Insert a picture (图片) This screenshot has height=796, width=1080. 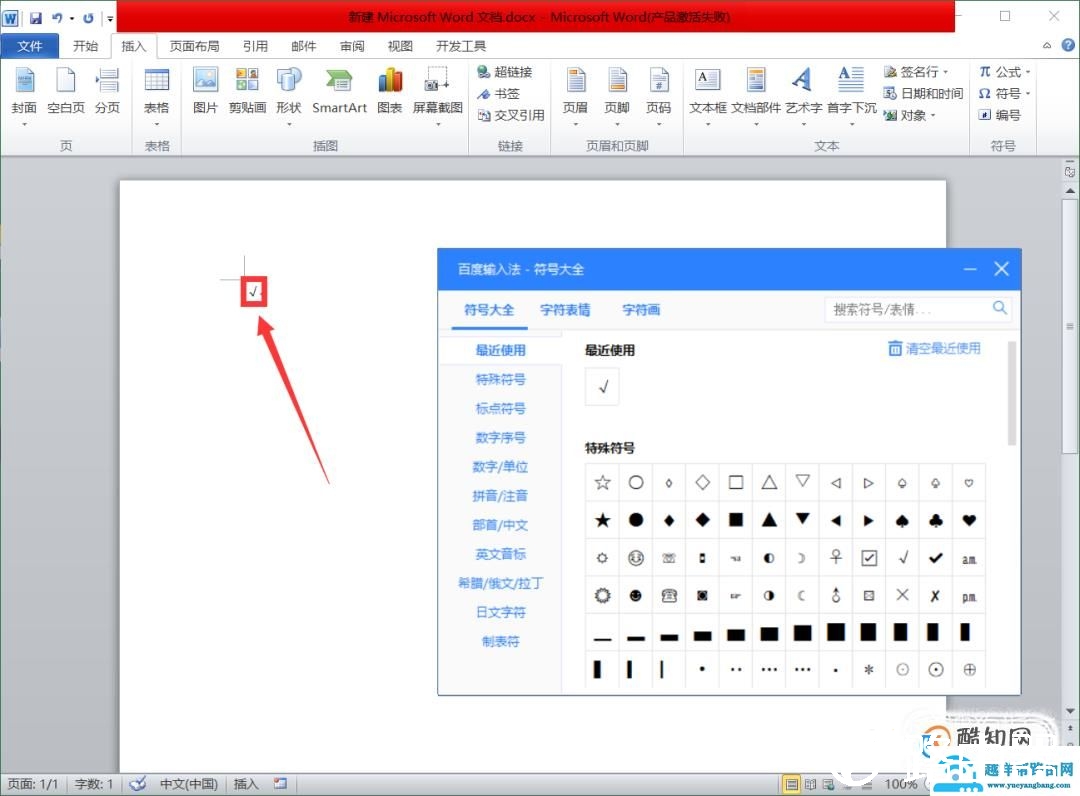pos(205,91)
